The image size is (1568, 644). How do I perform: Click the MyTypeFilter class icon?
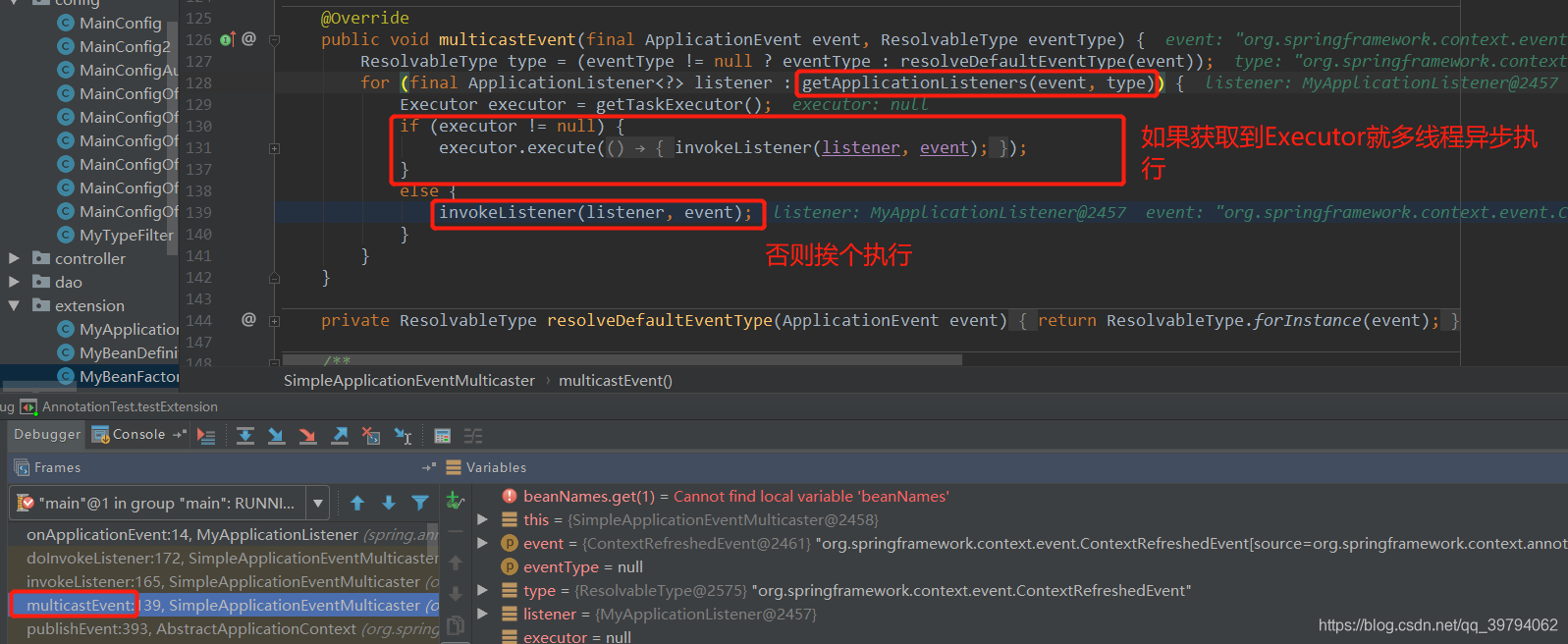66,235
